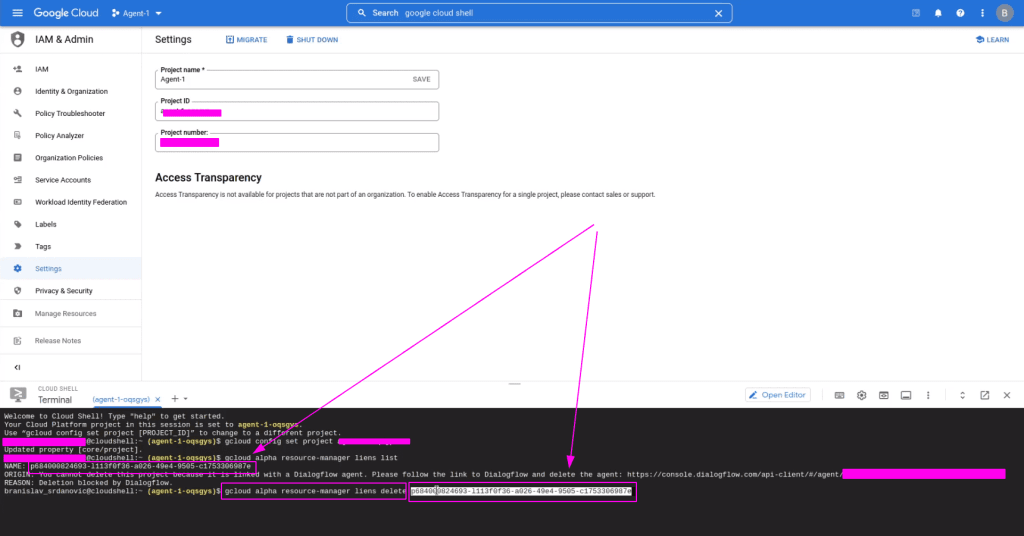This screenshot has width=1024, height=536.
Task: Open the LEARN panel
Action: [992, 40]
